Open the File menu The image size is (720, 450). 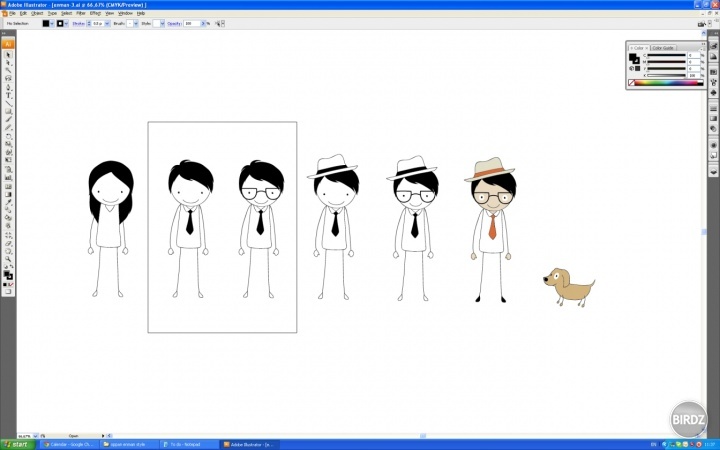pos(12,13)
